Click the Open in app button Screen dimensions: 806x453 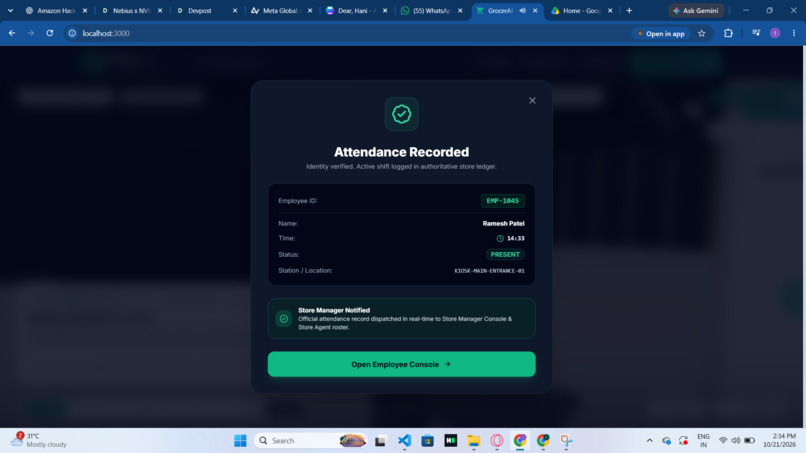pyautogui.click(x=661, y=33)
